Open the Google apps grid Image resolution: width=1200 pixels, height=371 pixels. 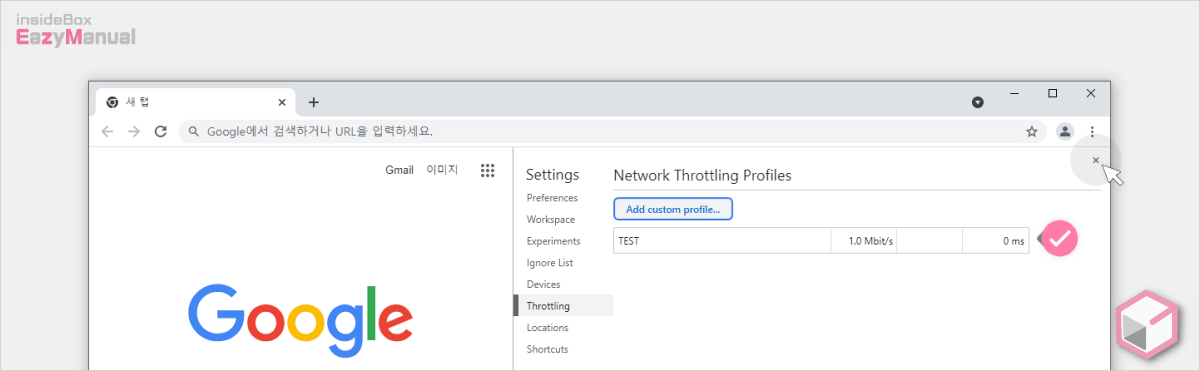click(x=488, y=170)
